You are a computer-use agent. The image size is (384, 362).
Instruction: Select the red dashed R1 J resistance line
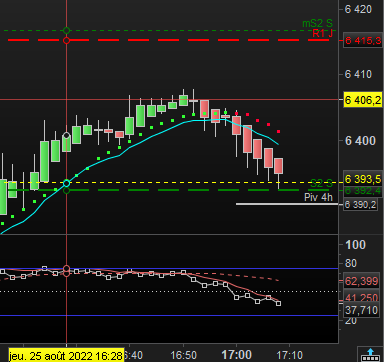pos(168,40)
